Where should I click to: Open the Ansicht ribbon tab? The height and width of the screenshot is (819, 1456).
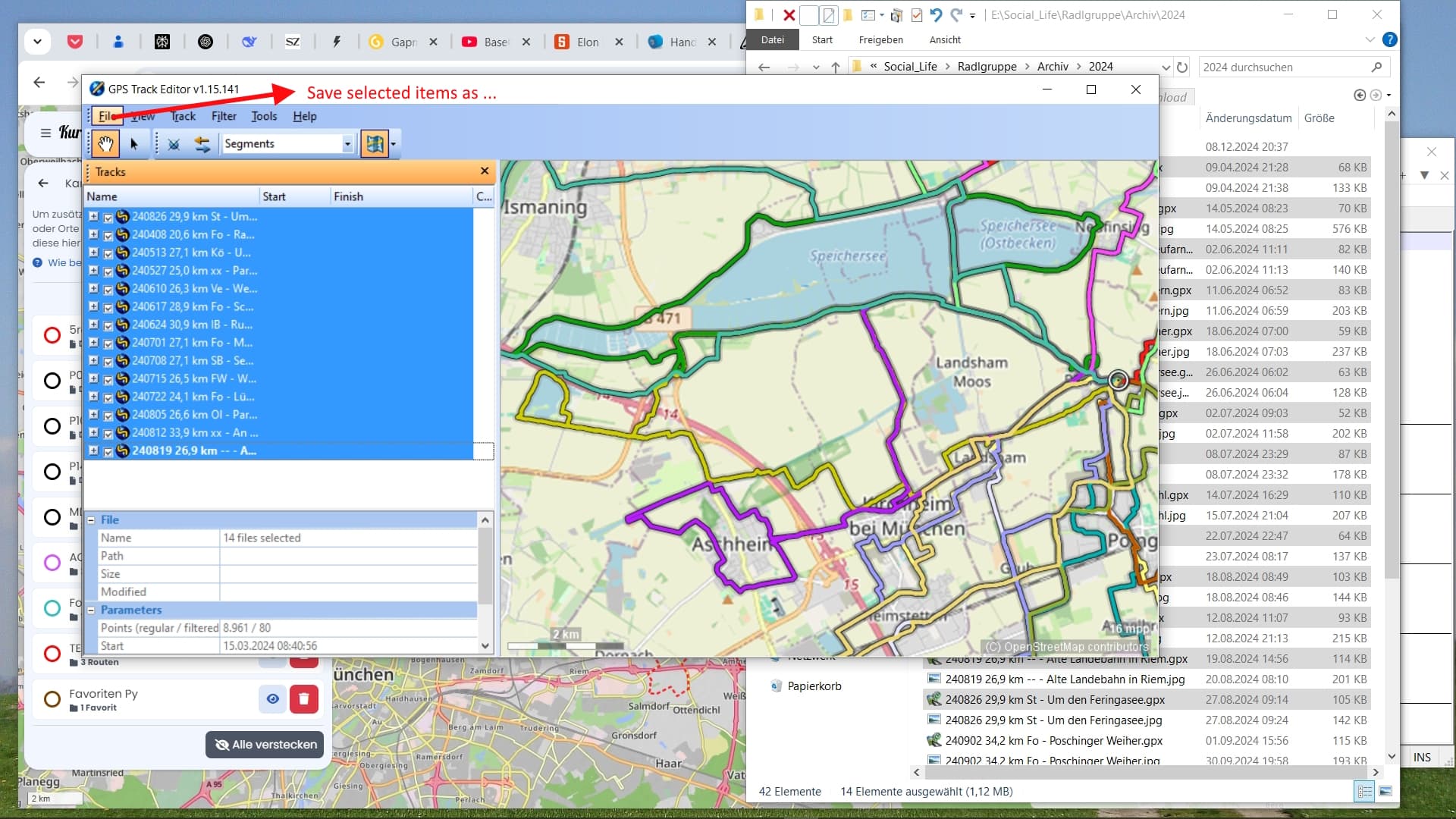point(945,39)
